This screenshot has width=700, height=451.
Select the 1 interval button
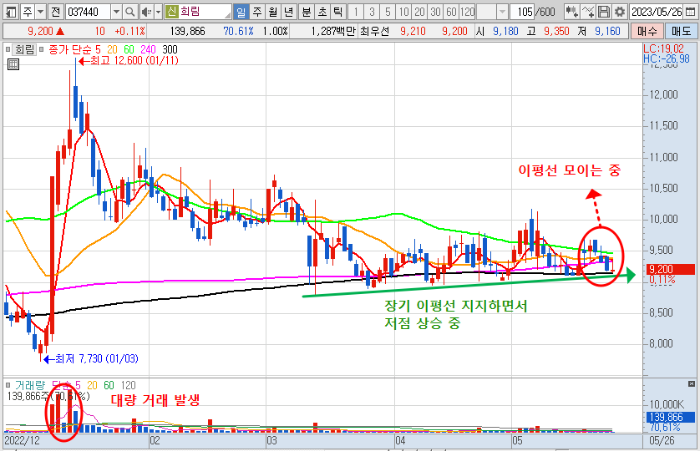(x=356, y=11)
